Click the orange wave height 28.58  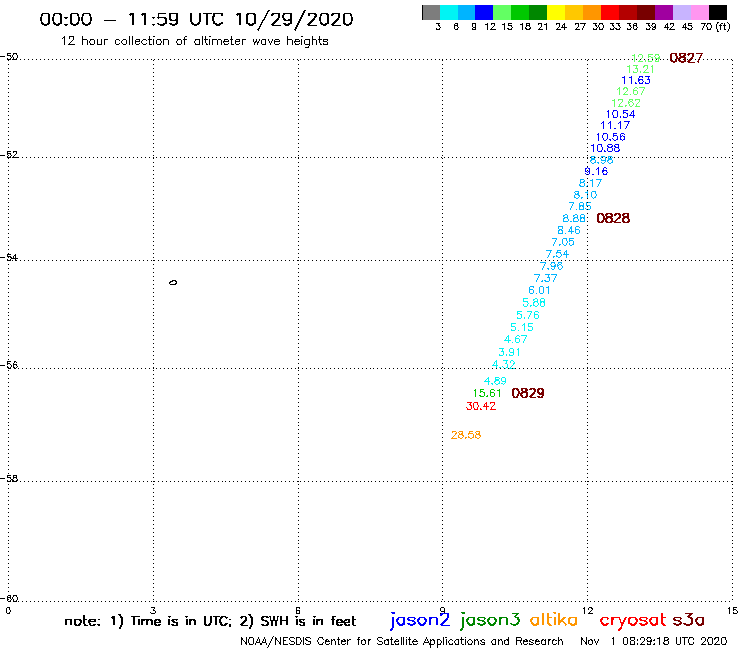(466, 435)
